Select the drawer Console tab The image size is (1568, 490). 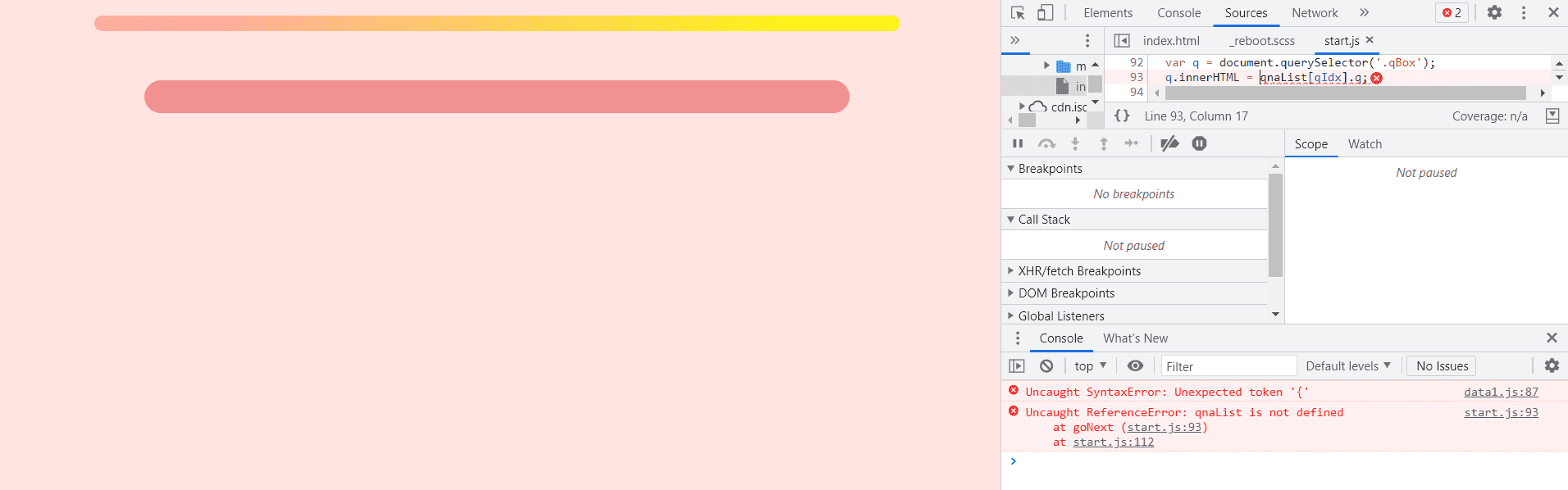click(1061, 338)
